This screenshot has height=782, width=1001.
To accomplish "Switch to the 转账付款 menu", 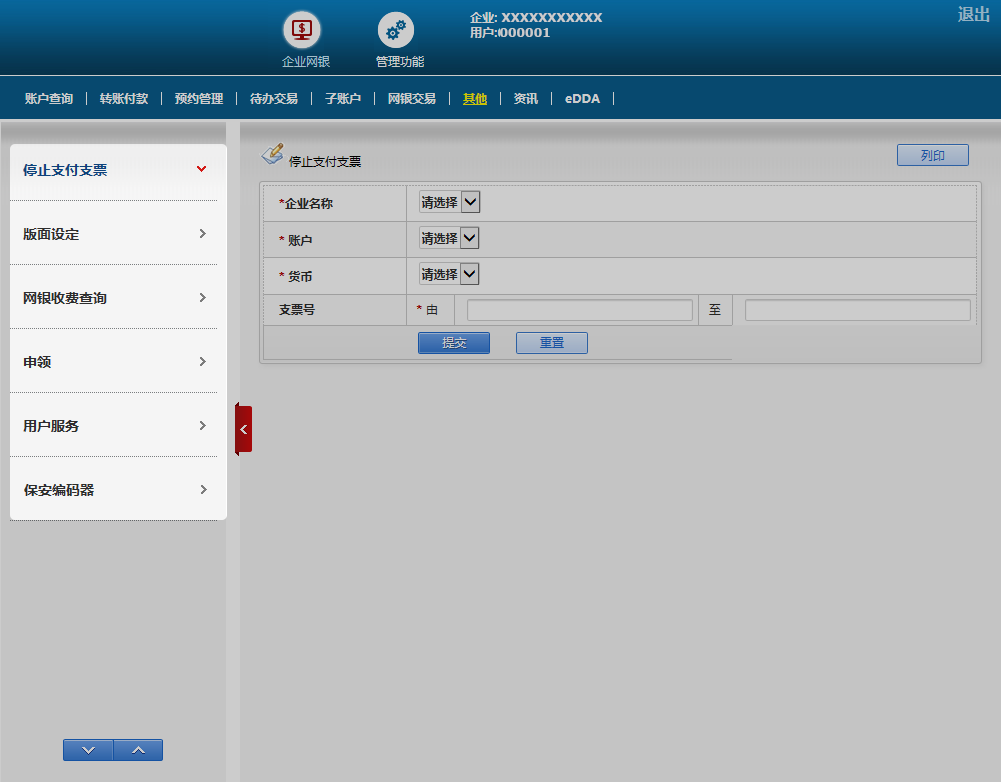I will pos(124,99).
